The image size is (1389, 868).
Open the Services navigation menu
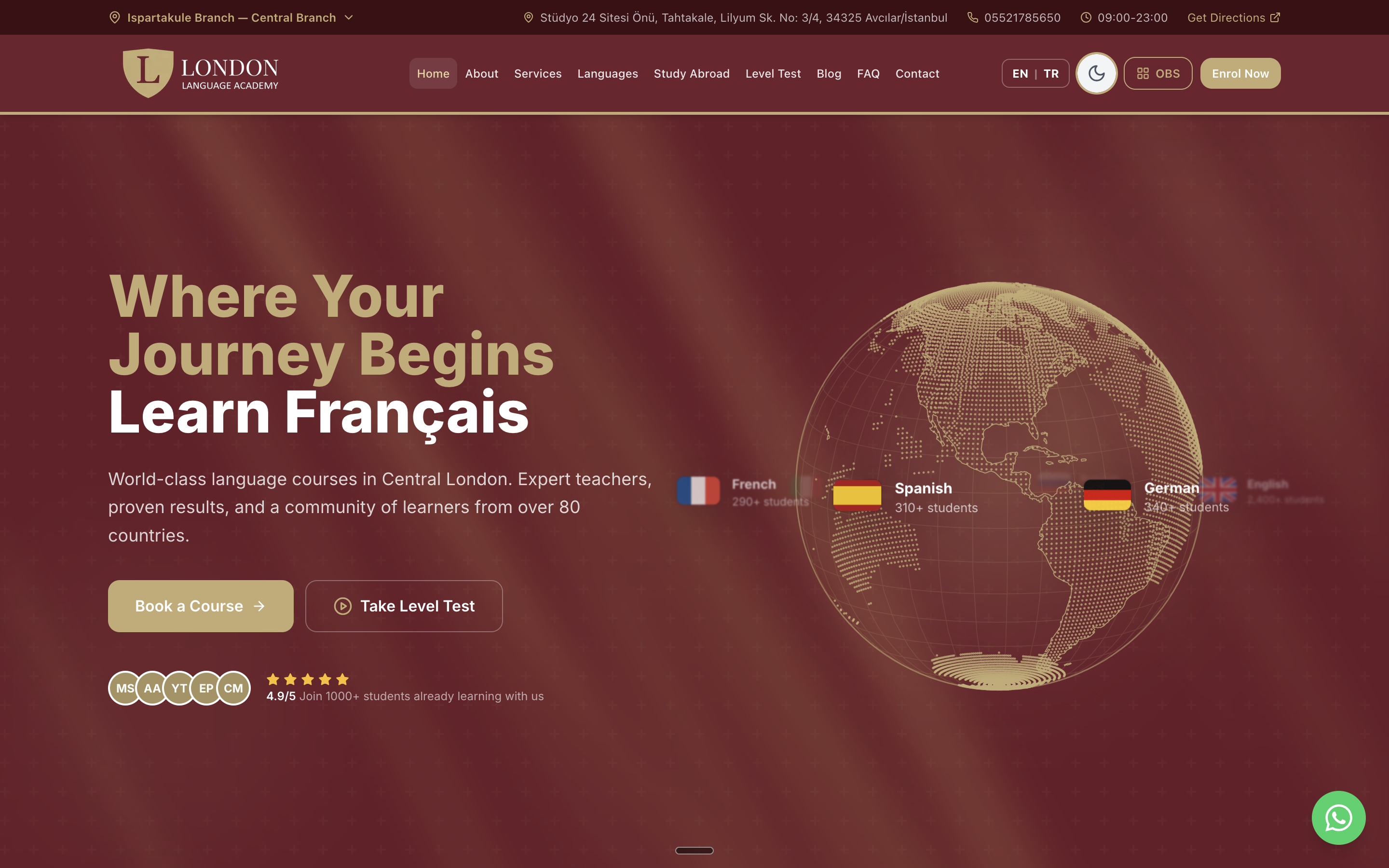[538, 73]
